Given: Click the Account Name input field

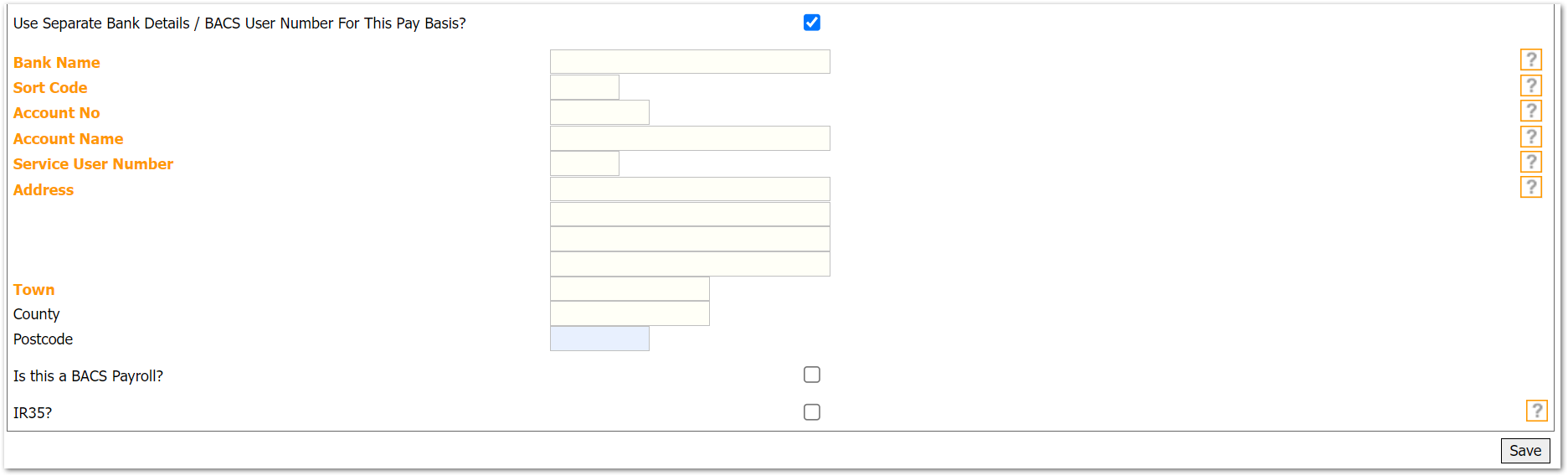Looking at the screenshot, I should point(690,138).
